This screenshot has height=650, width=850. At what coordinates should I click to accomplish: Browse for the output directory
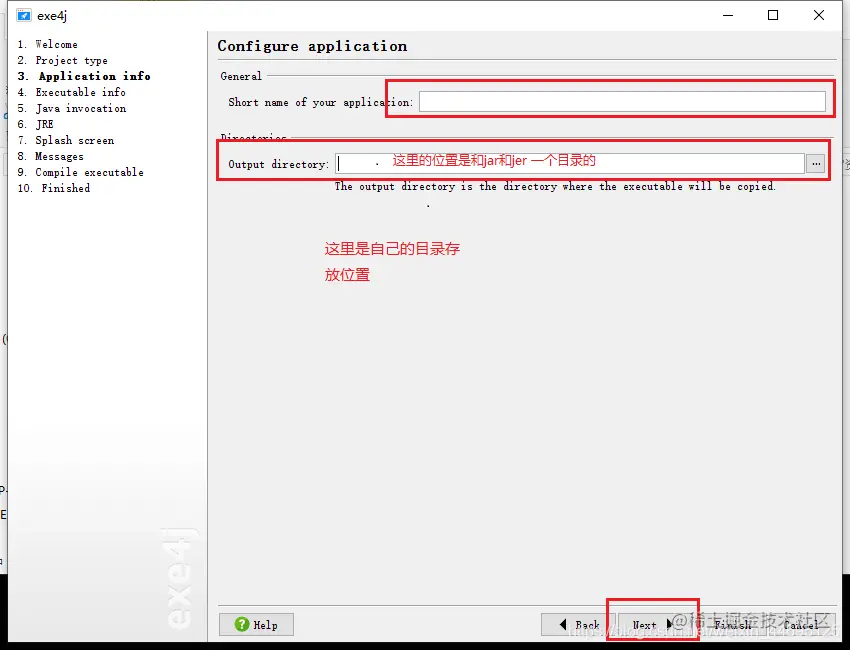[816, 163]
